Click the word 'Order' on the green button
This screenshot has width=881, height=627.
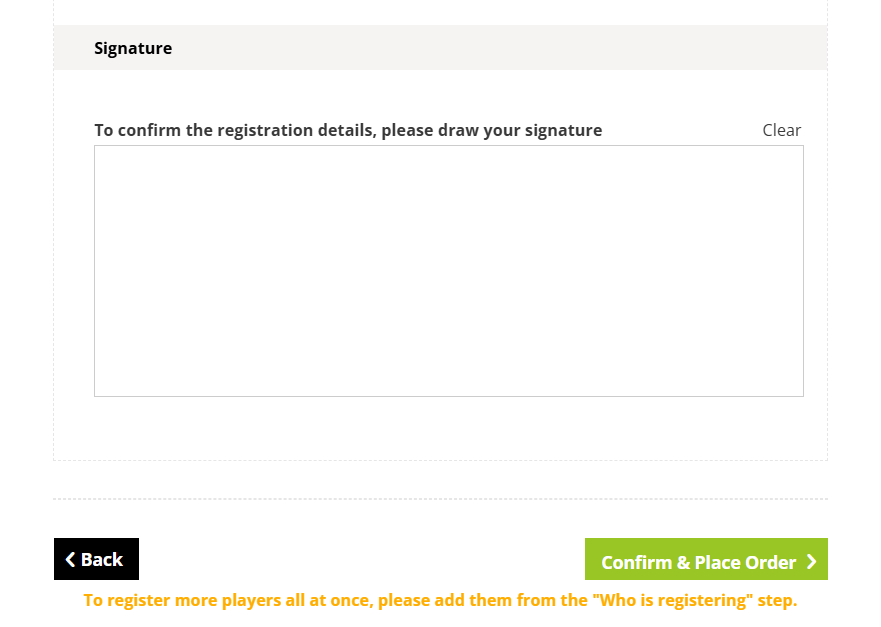coord(771,562)
